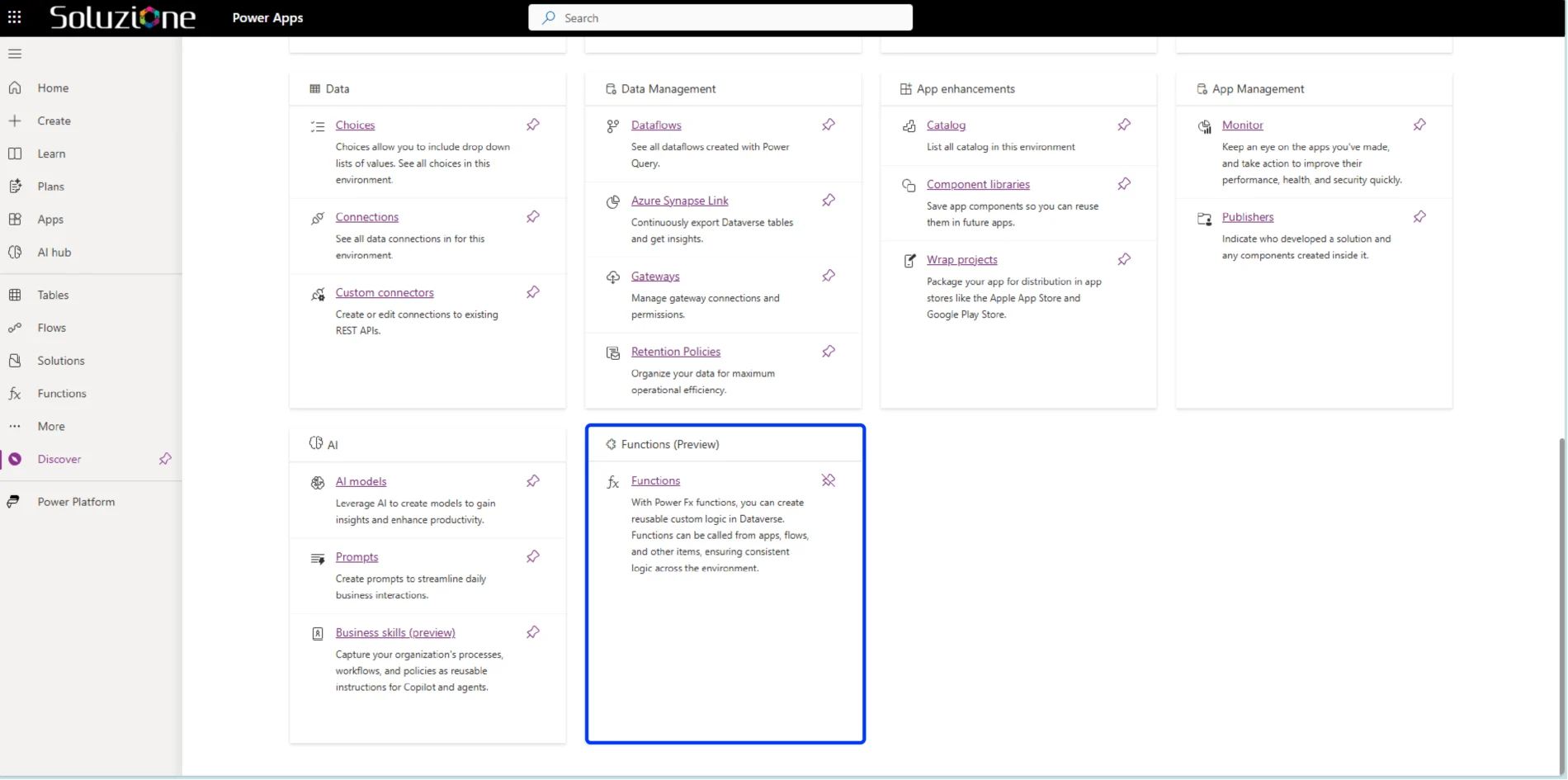Viewport: 1568px width, 780px height.
Task: Click the Search box in the header
Action: 720,17
